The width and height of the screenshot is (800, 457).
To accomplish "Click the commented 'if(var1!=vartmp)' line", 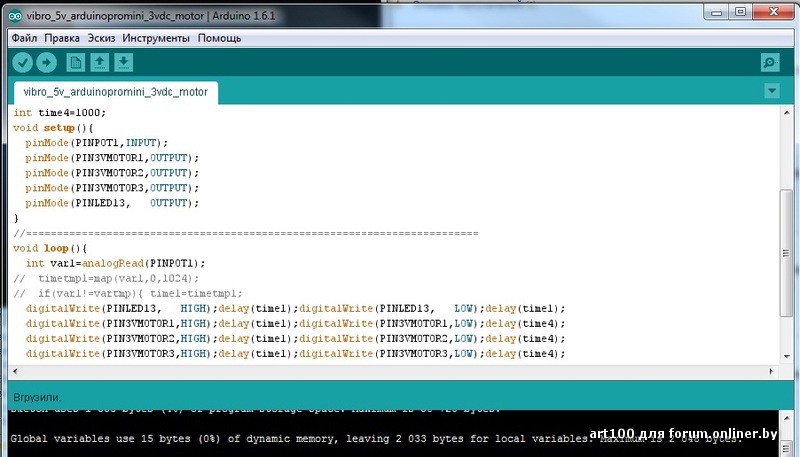I will pyautogui.click(x=128, y=294).
